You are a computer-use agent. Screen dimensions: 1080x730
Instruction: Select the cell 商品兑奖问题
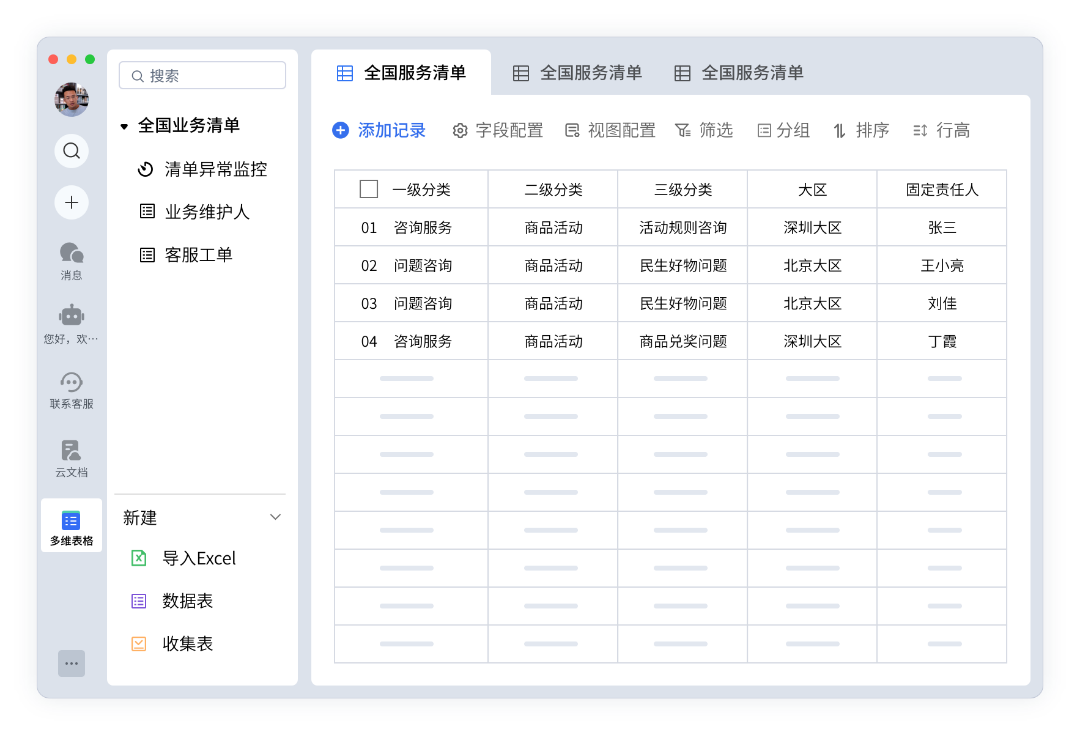(x=683, y=341)
